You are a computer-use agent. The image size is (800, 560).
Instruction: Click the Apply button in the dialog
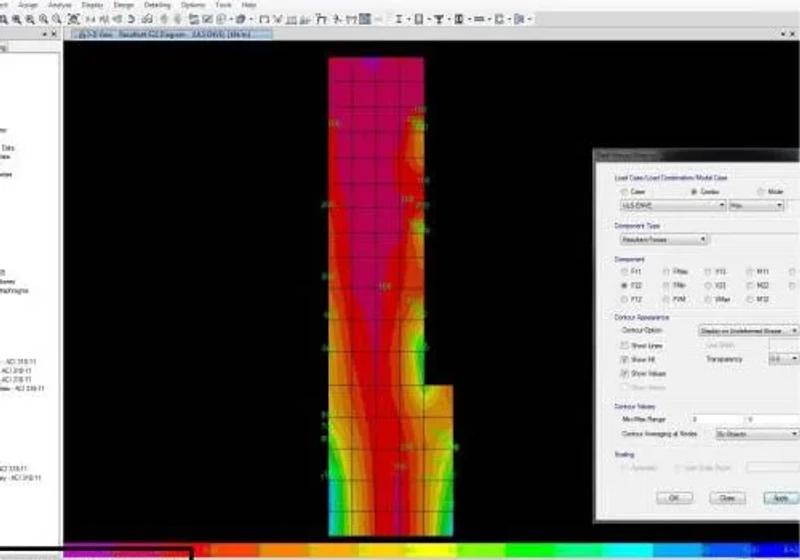[781, 498]
